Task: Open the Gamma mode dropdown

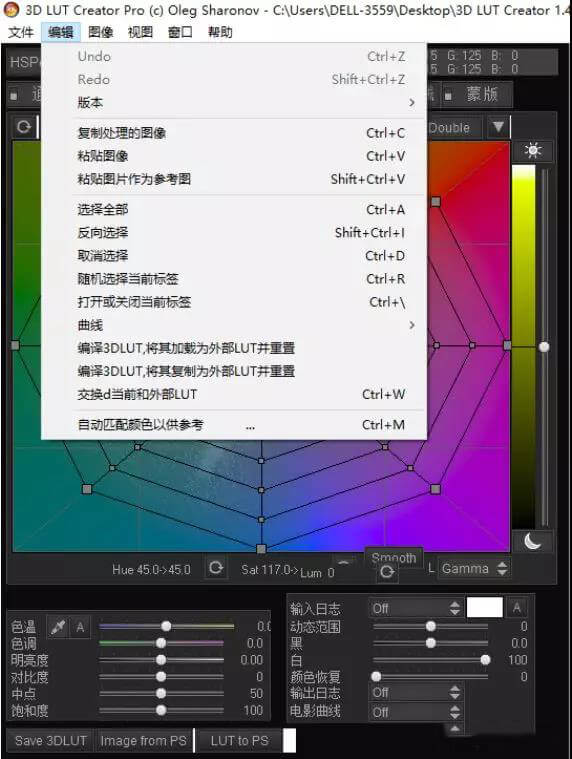Action: point(474,568)
